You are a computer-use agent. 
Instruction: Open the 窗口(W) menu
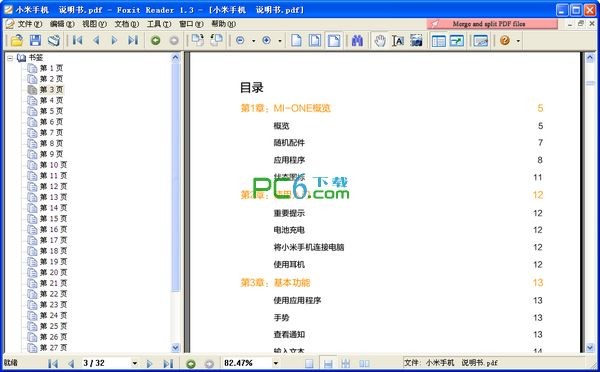[x=191, y=24]
